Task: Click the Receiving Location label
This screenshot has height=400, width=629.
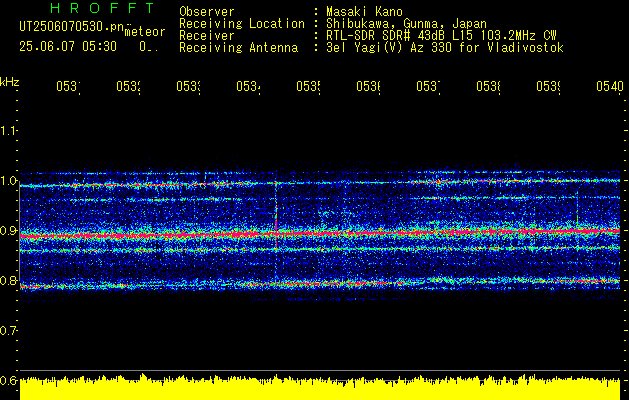Action: 242,24
